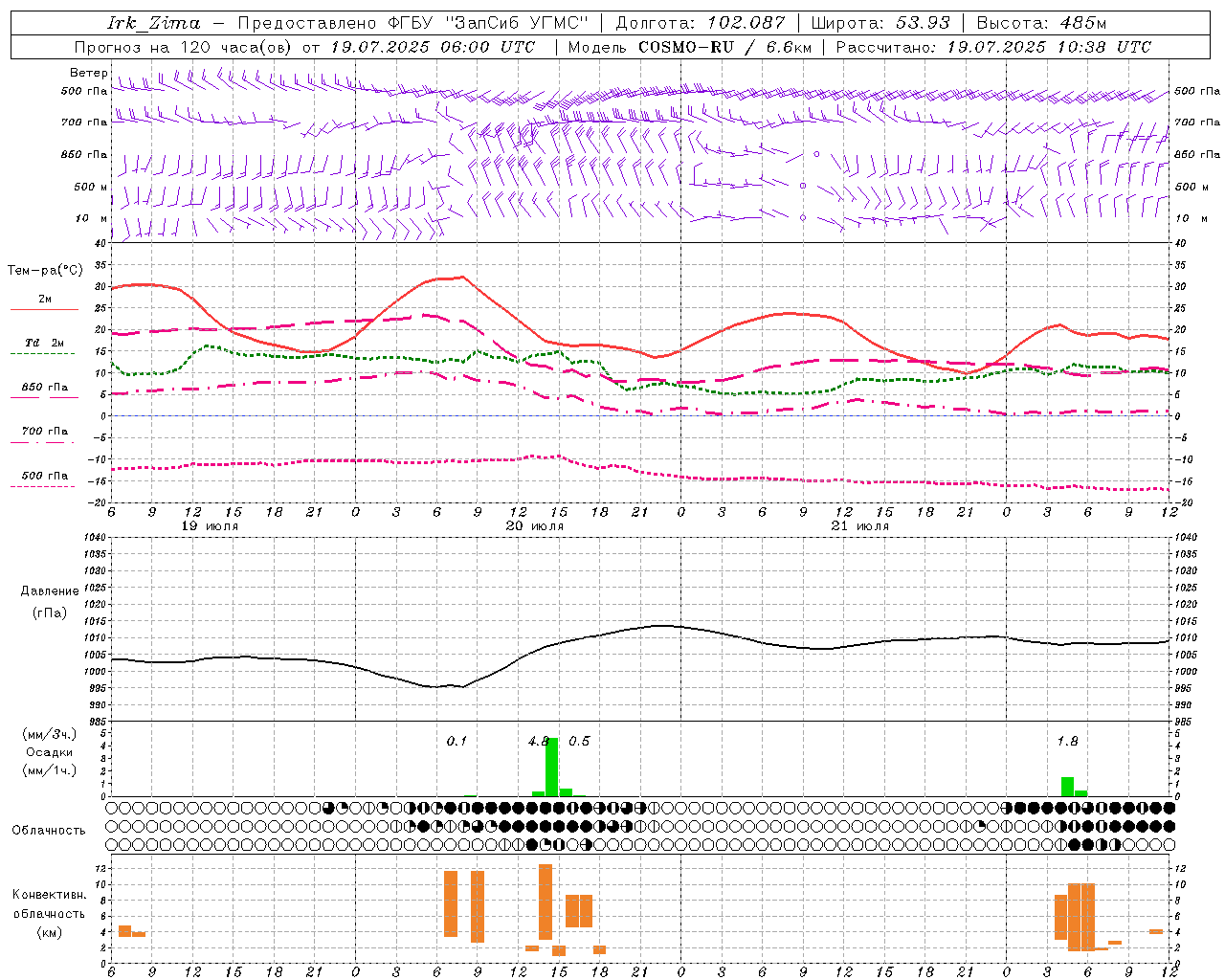Click the Долгота: 102.087 field
This screenshot has width=1225, height=980.
coord(700,23)
